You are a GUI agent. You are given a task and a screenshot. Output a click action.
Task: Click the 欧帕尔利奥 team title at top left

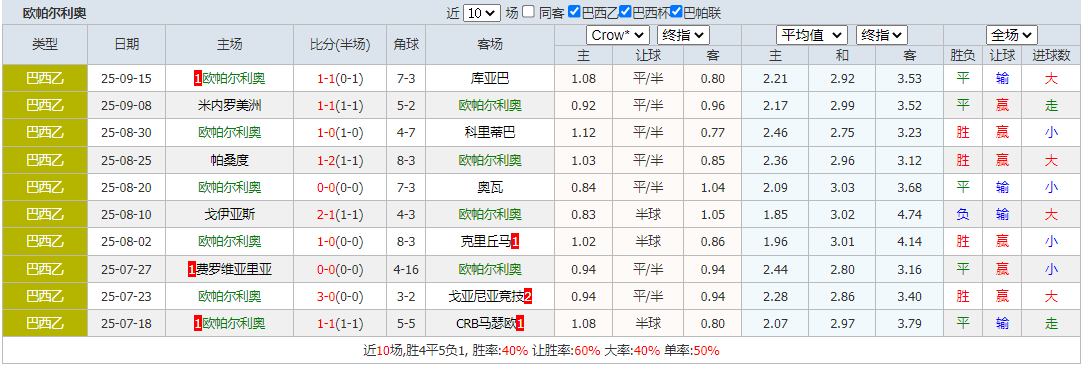55,13
